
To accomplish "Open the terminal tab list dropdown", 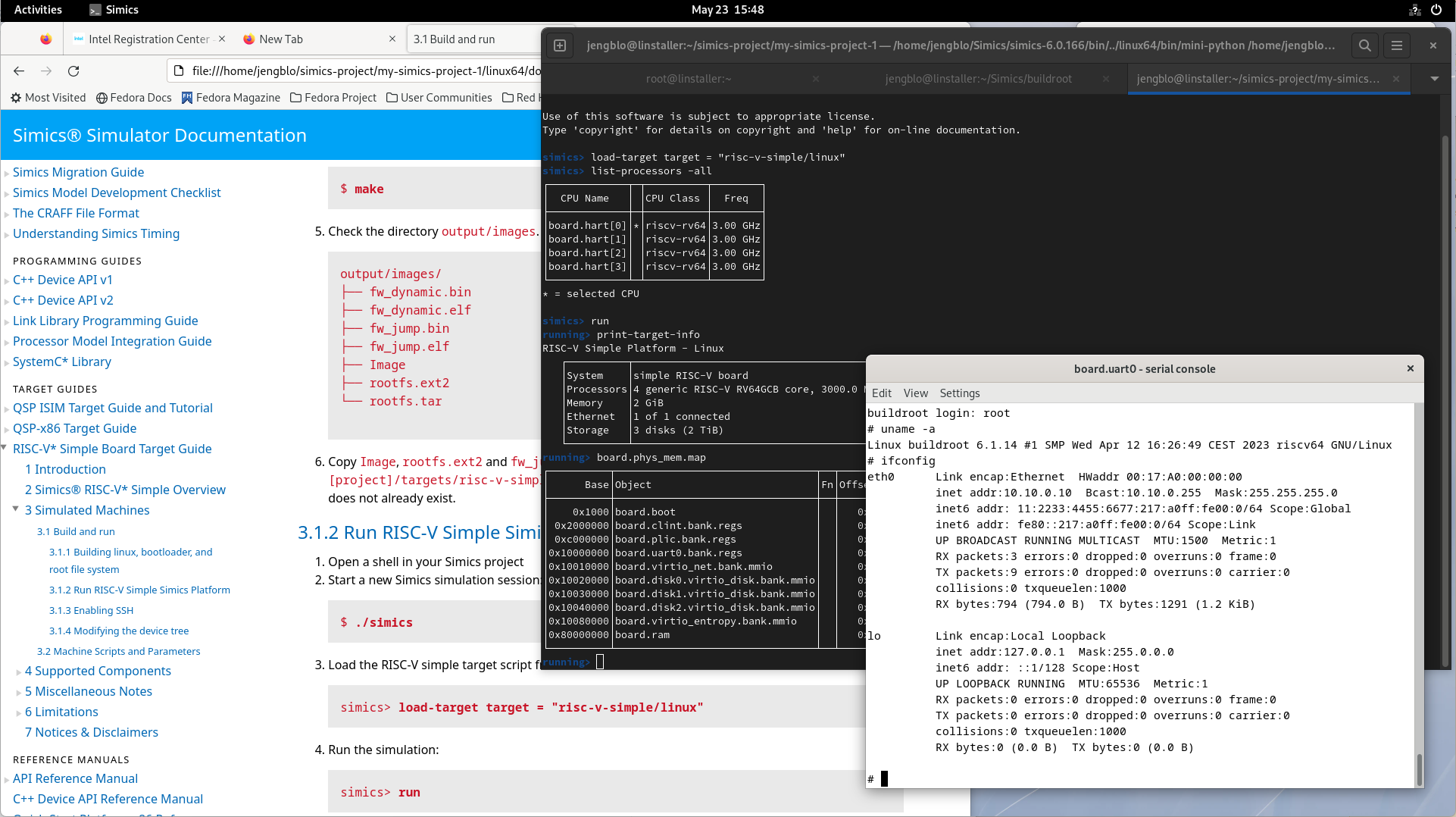I will coord(1434,79).
